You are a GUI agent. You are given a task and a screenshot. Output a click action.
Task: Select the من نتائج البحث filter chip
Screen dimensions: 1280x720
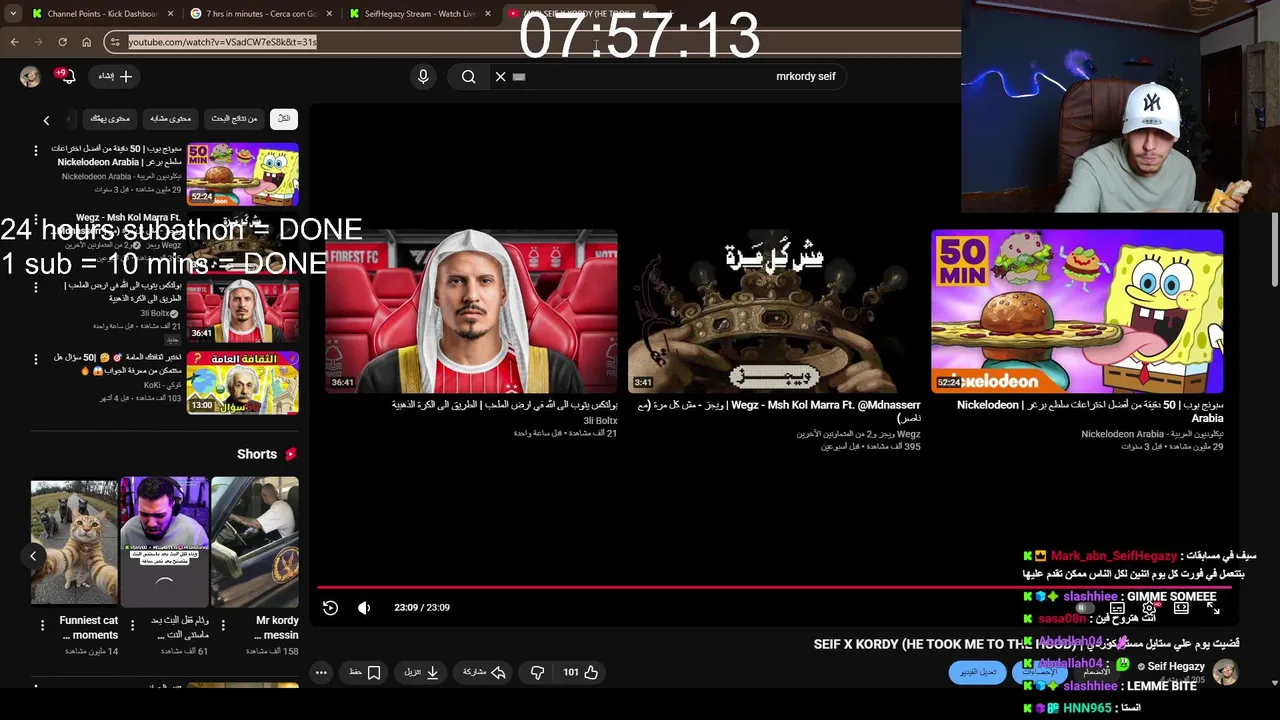click(234, 118)
